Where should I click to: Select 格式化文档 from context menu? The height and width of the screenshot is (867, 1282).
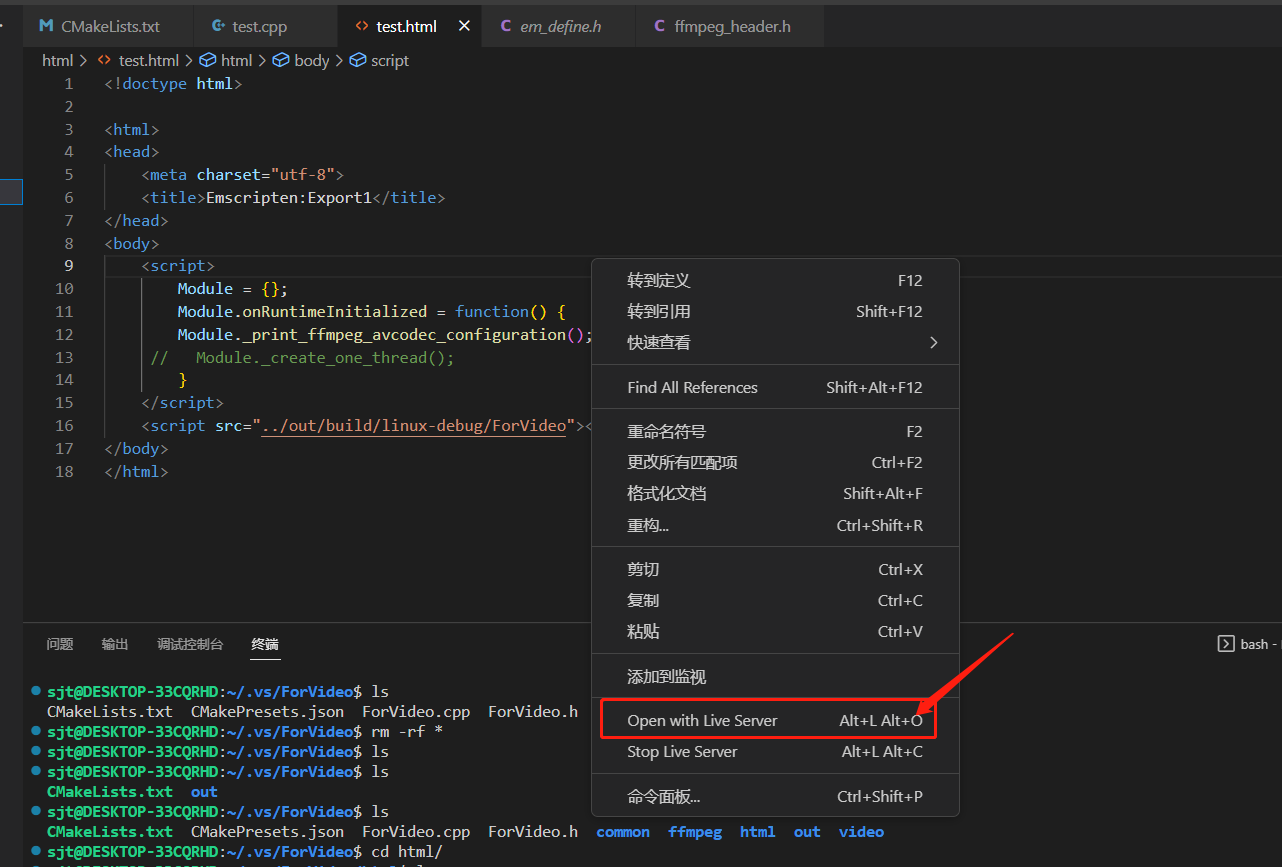pos(775,493)
